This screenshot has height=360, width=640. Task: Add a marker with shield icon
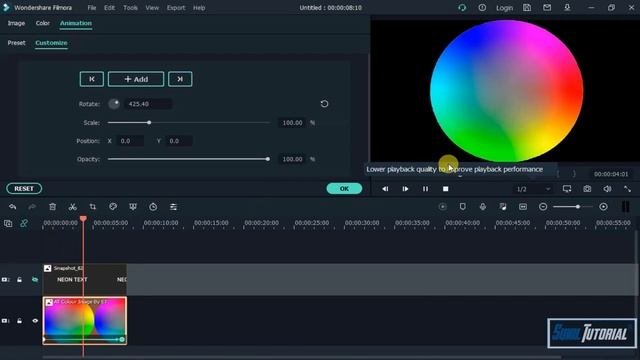[462, 207]
